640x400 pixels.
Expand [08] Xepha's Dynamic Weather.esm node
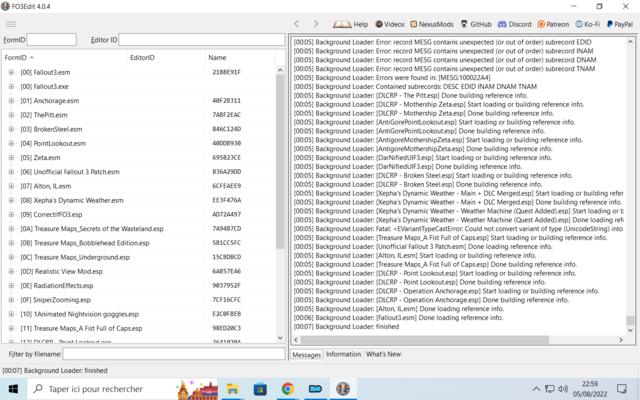[11, 200]
